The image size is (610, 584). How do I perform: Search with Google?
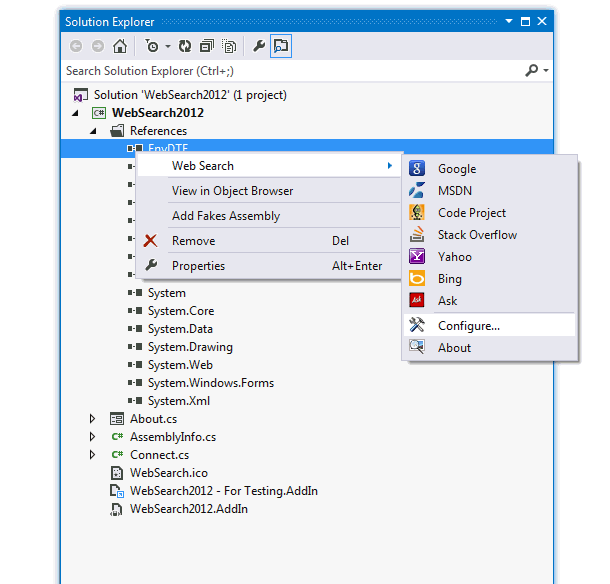[489, 168]
